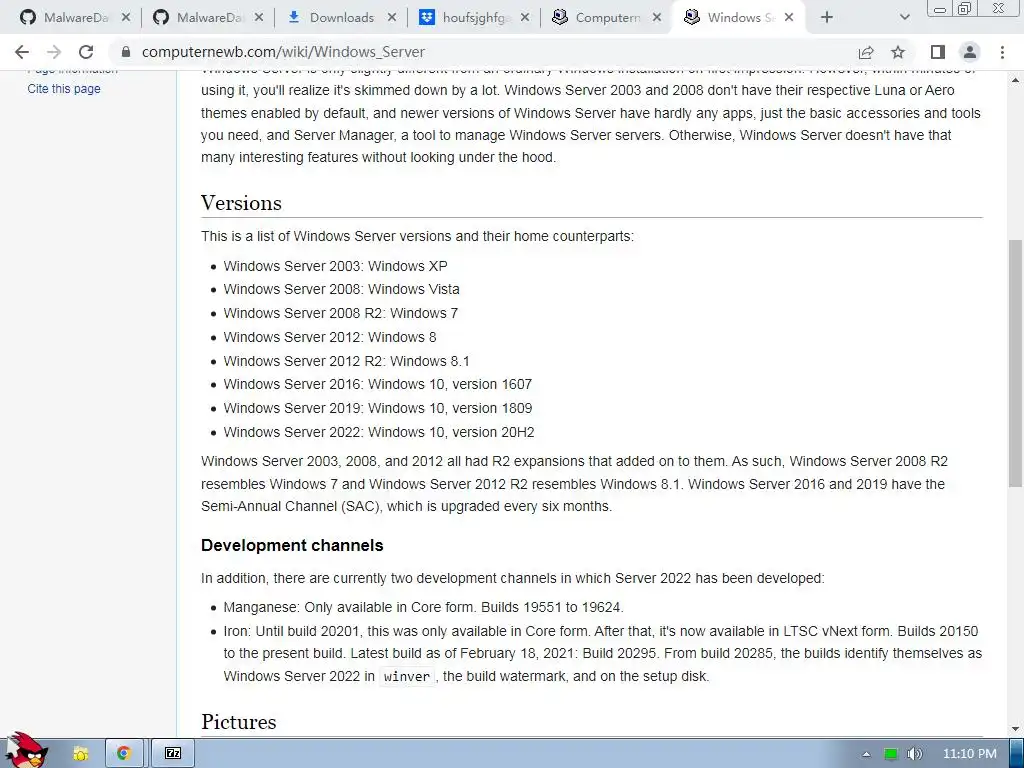Image resolution: width=1024 pixels, height=768 pixels.
Task: Click the winver code text
Action: 407,677
